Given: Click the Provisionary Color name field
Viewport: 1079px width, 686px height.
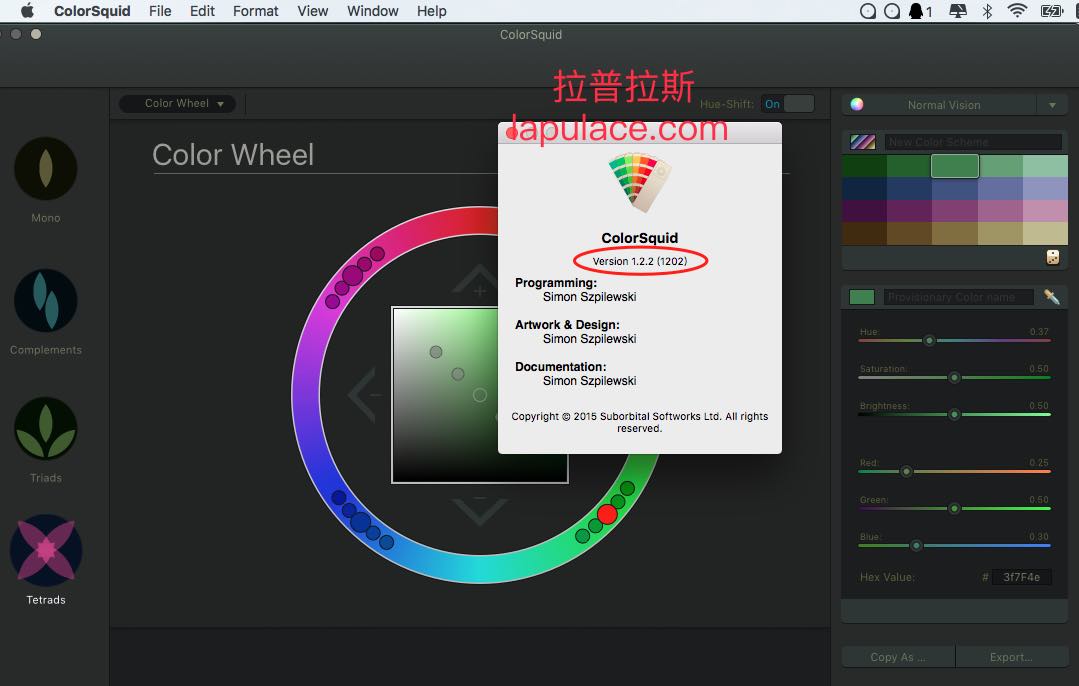Looking at the screenshot, I should [959, 297].
